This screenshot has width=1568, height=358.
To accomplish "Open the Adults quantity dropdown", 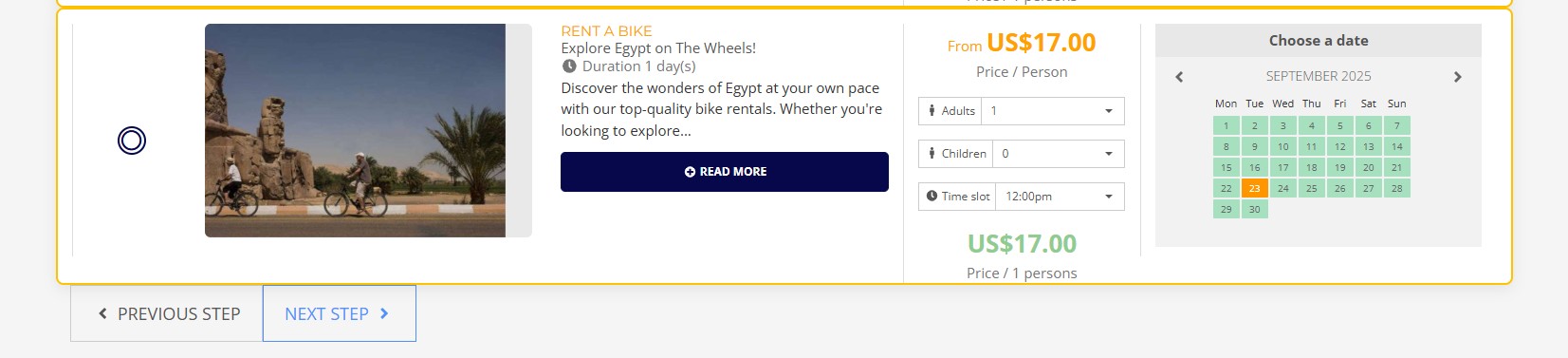I will click(1053, 111).
